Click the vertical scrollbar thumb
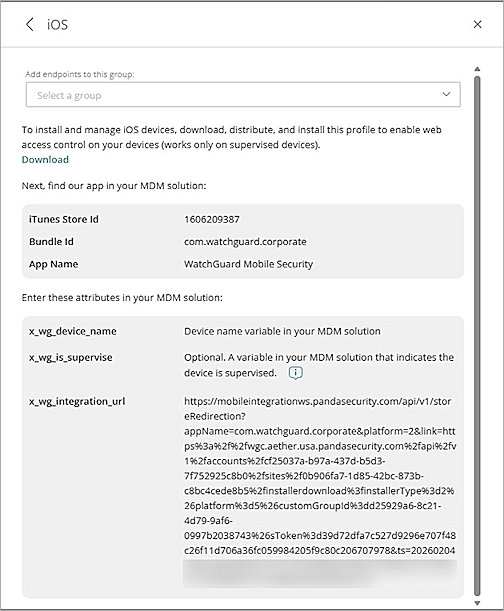Screen dimensions: 504x611 (477, 336)
